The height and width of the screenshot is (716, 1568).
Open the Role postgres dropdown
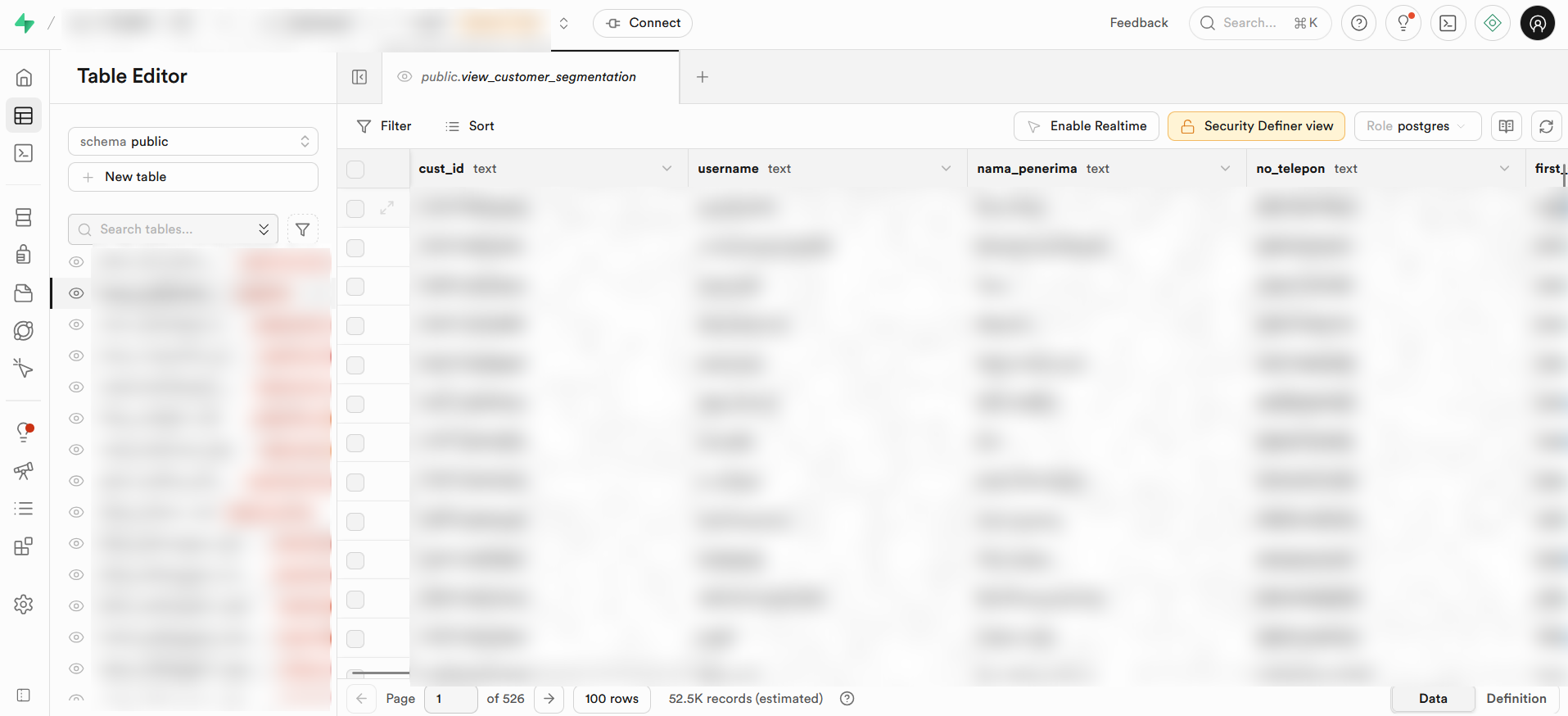1417,126
